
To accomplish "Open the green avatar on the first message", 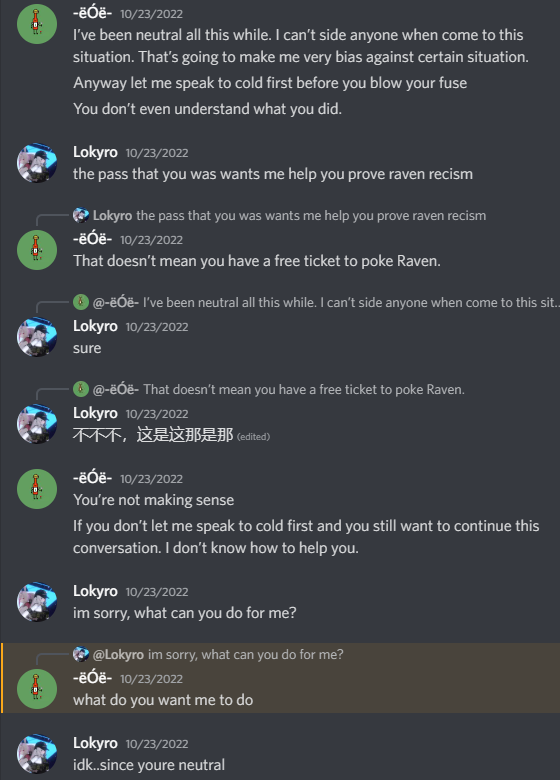I will pyautogui.click(x=37, y=24).
